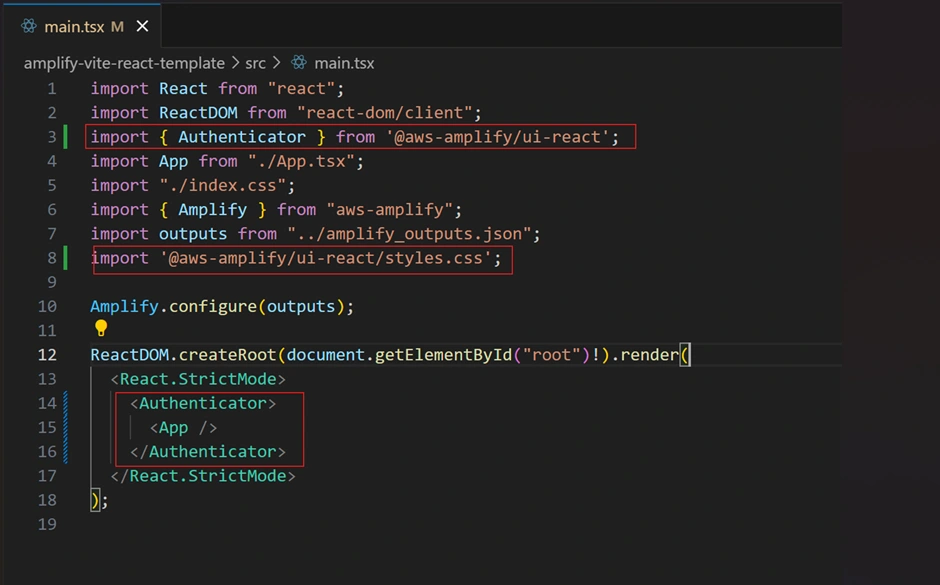The image size is (940, 585).
Task: Click the React icon in the breadcrumb path
Action: pyautogui.click(x=299, y=63)
